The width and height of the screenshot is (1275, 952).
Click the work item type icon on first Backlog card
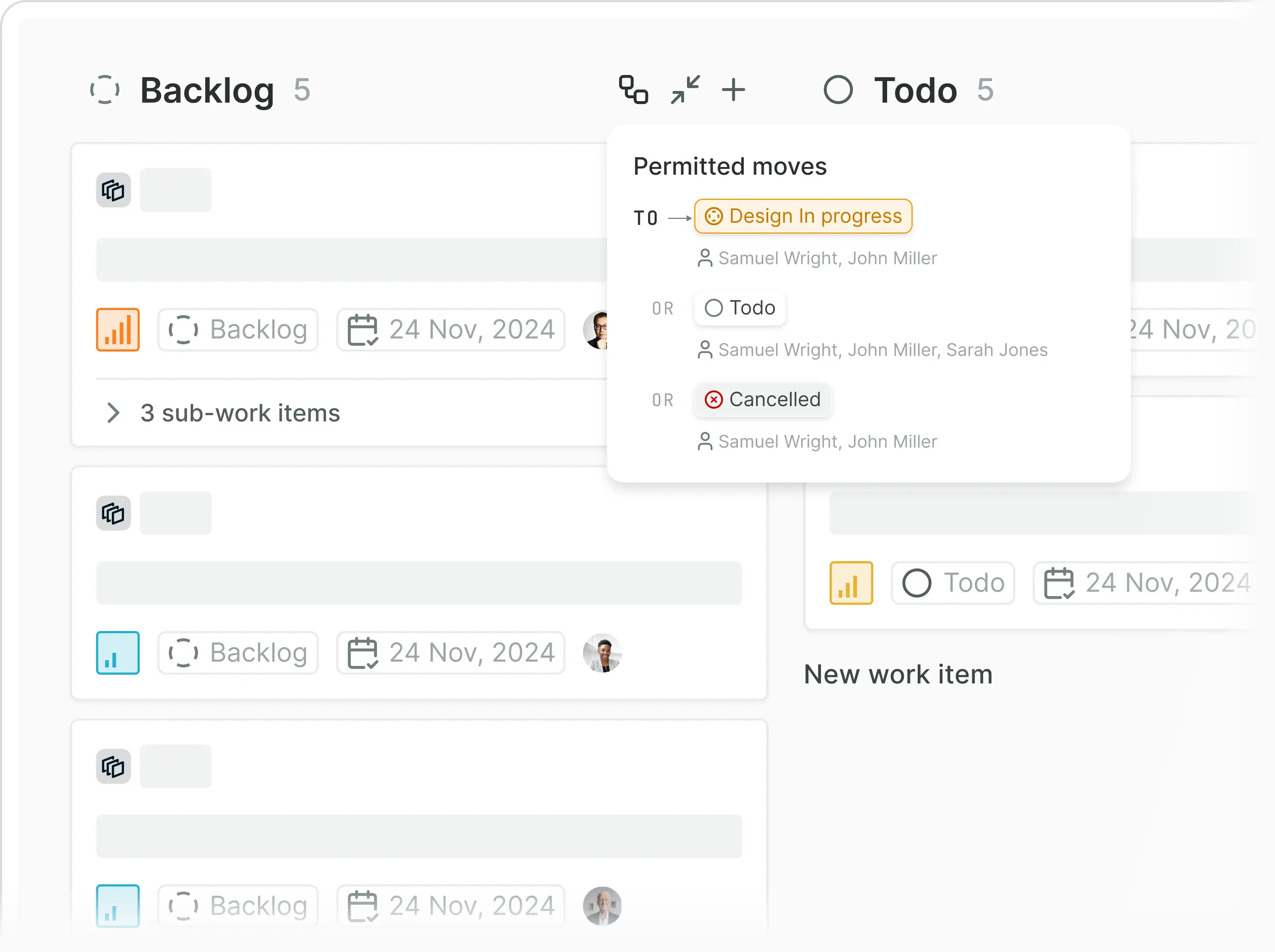[113, 190]
